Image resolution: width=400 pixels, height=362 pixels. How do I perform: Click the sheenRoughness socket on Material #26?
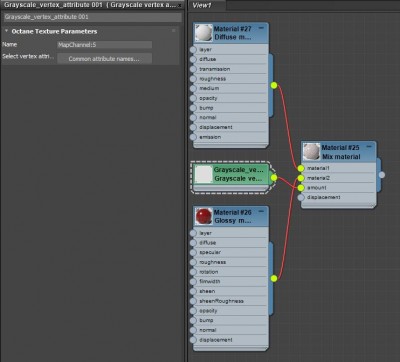(x=193, y=301)
